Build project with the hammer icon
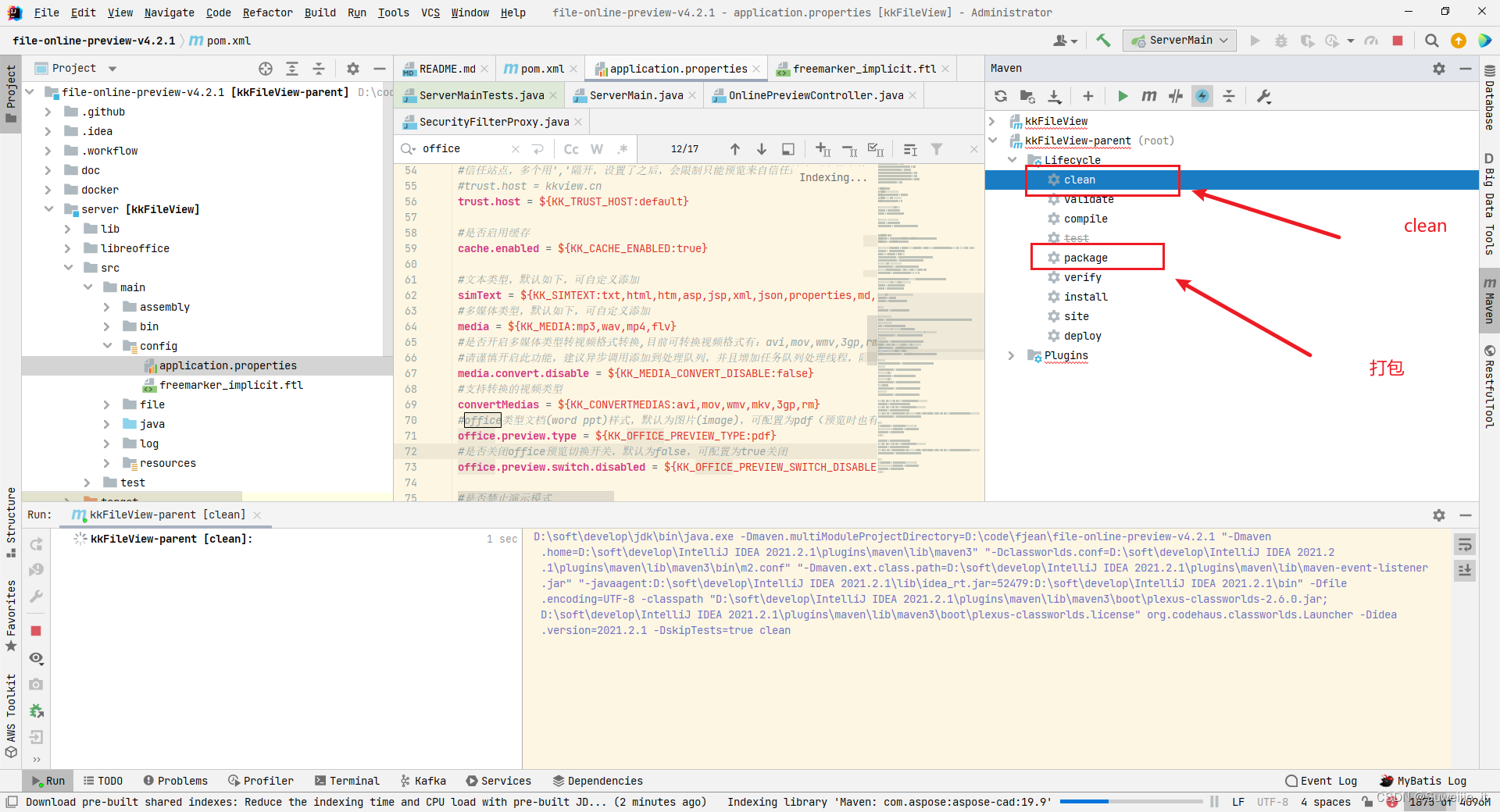The width and height of the screenshot is (1500, 812). pos(1103,41)
